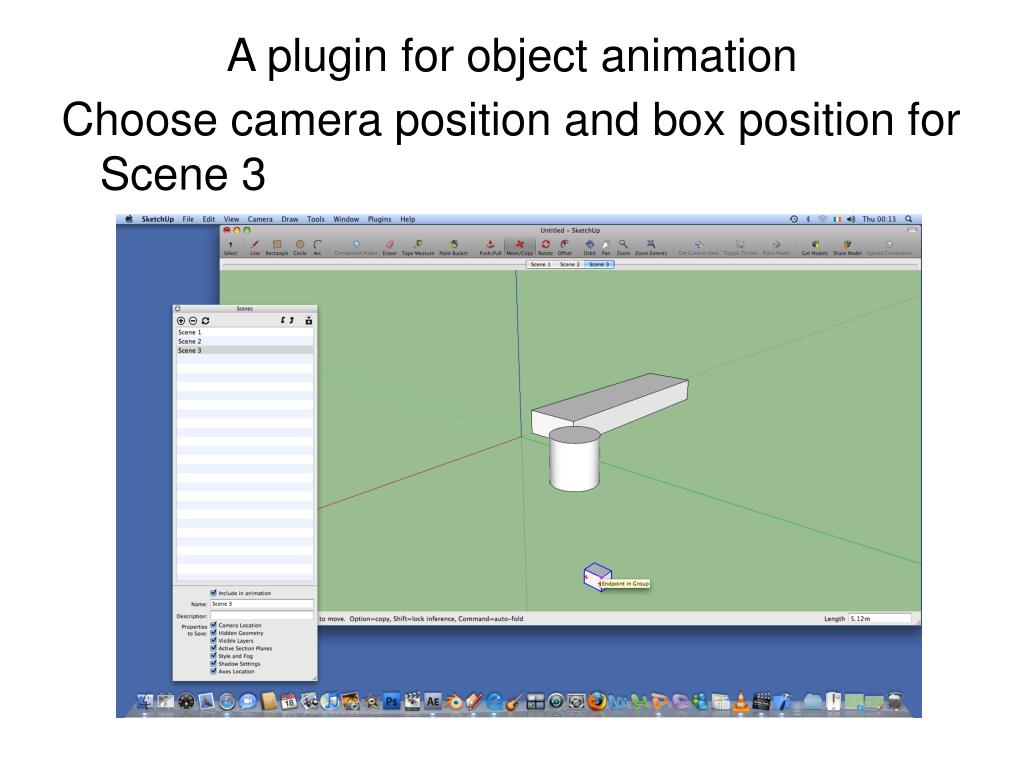Open the Camera menu
The width and height of the screenshot is (1024, 768).
pyautogui.click(x=260, y=219)
